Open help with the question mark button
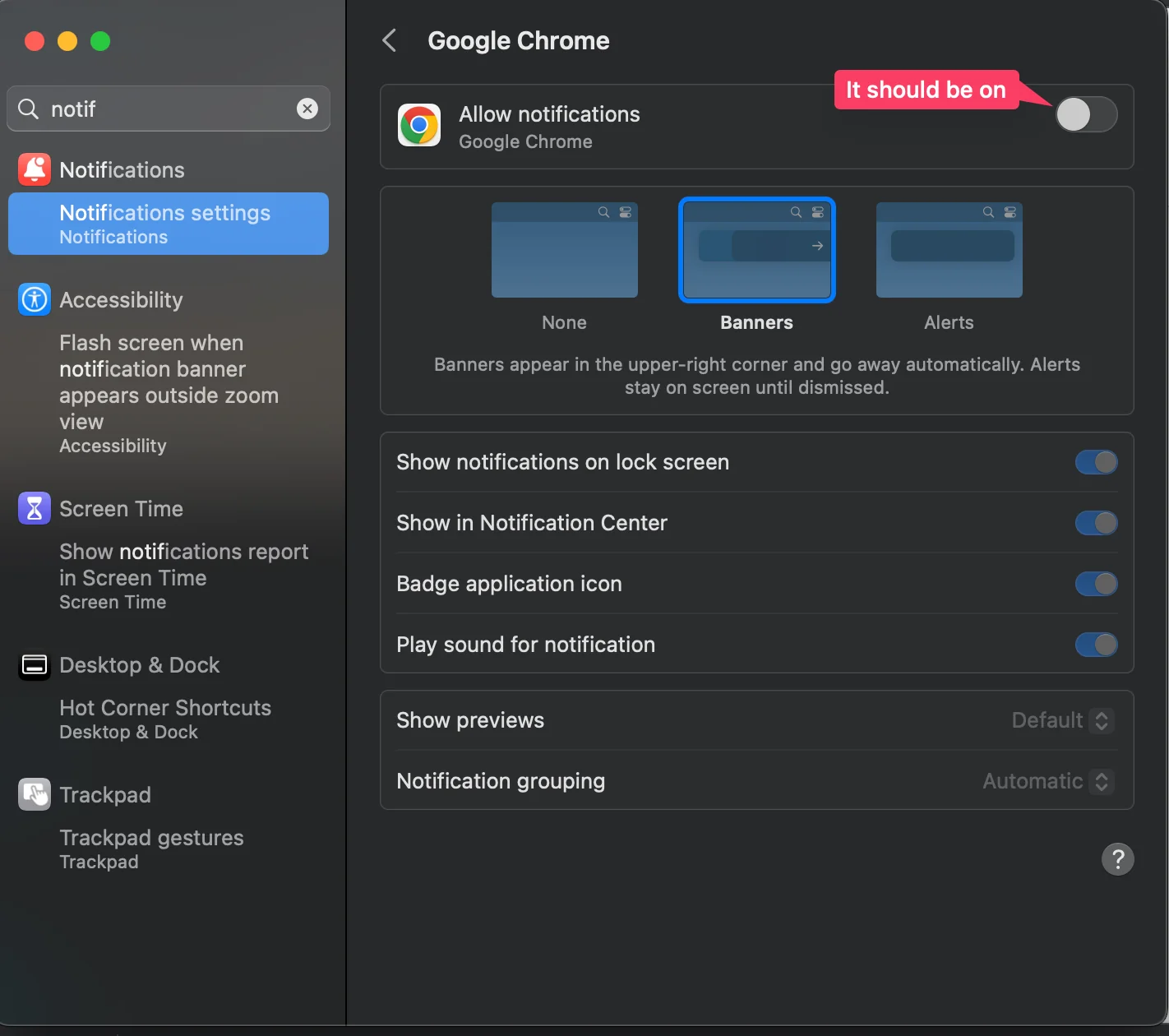Image resolution: width=1169 pixels, height=1036 pixels. [1117, 859]
